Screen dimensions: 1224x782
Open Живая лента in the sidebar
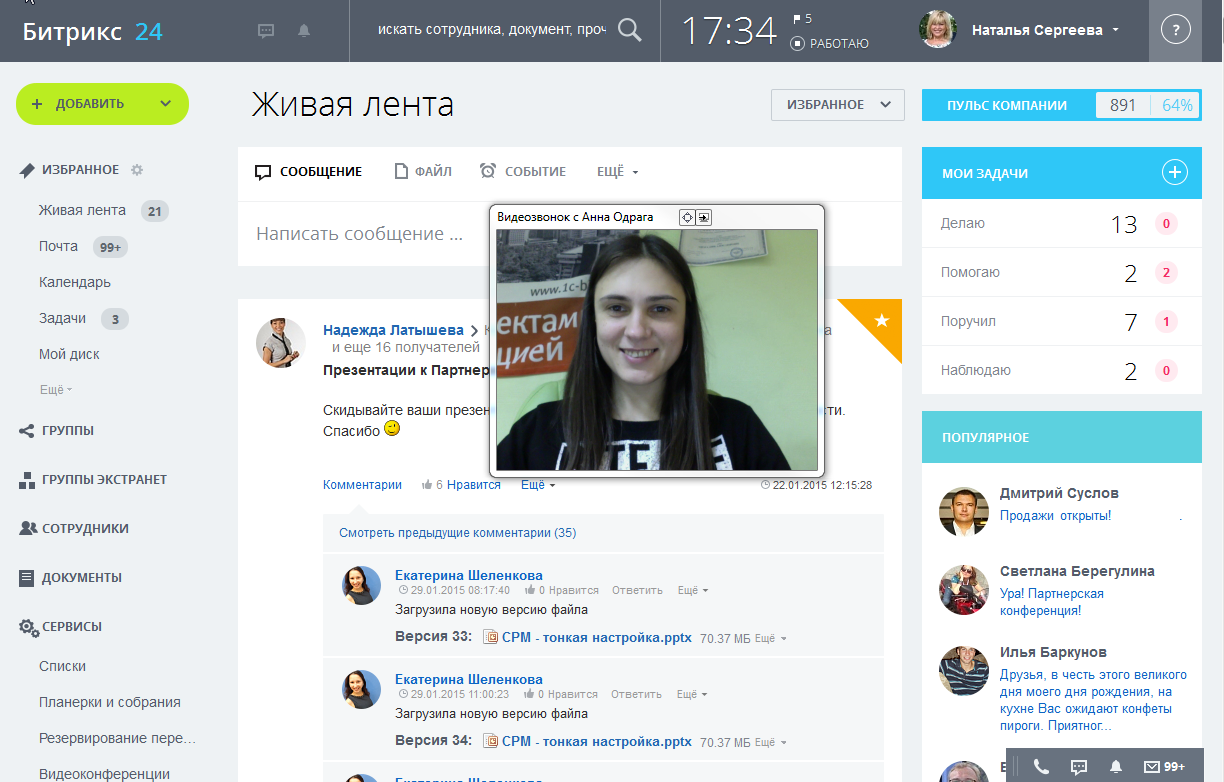[83, 210]
